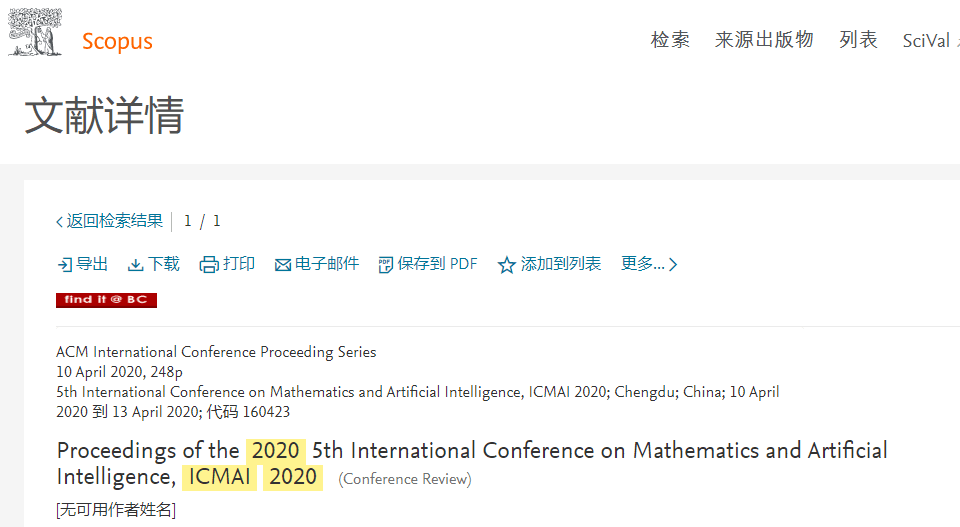Screen dimensions: 960x527
Task: Open the 检索 menu item
Action: [670, 40]
